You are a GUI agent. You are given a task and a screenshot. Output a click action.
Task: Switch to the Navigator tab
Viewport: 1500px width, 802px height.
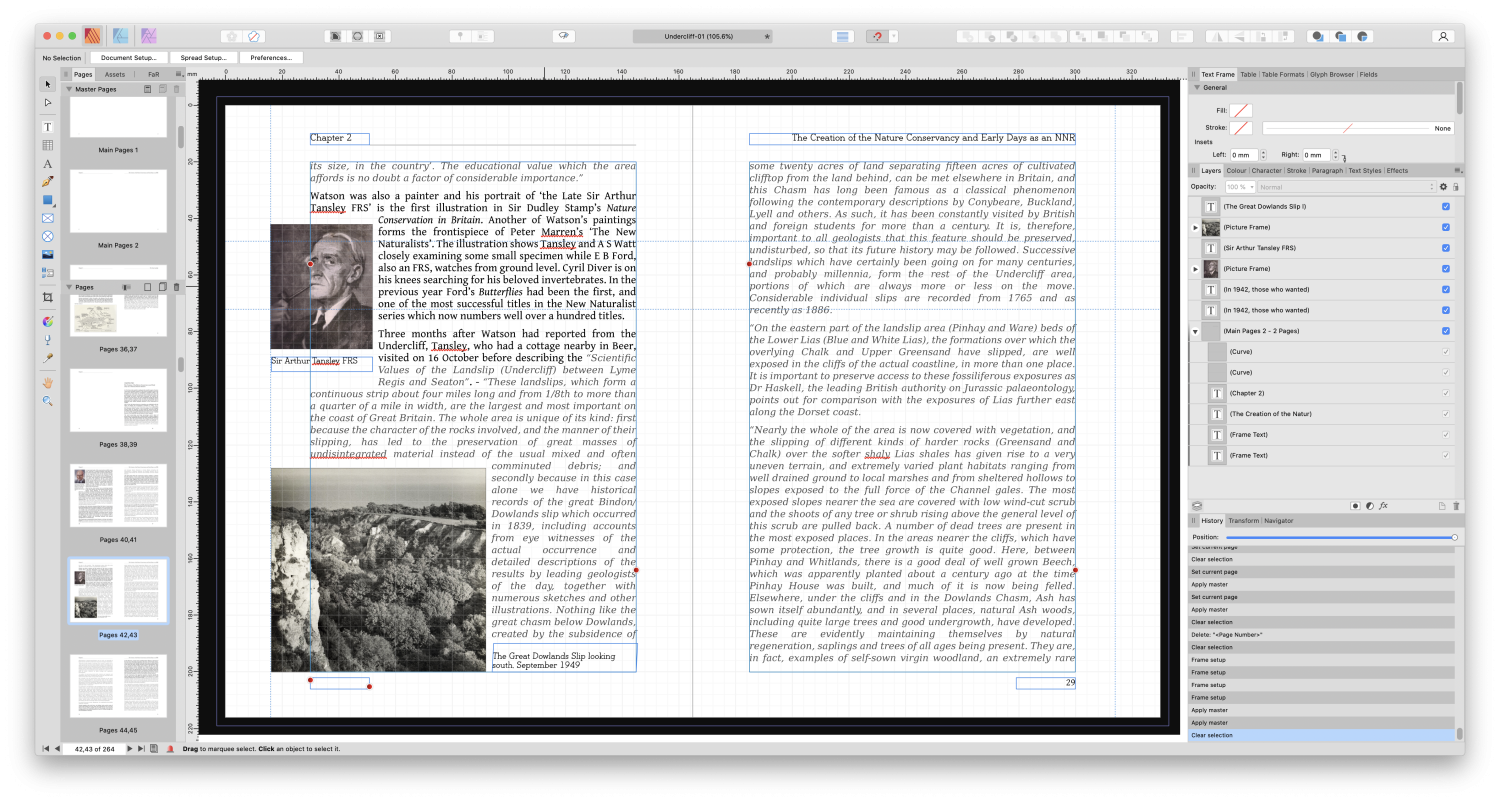point(1278,521)
